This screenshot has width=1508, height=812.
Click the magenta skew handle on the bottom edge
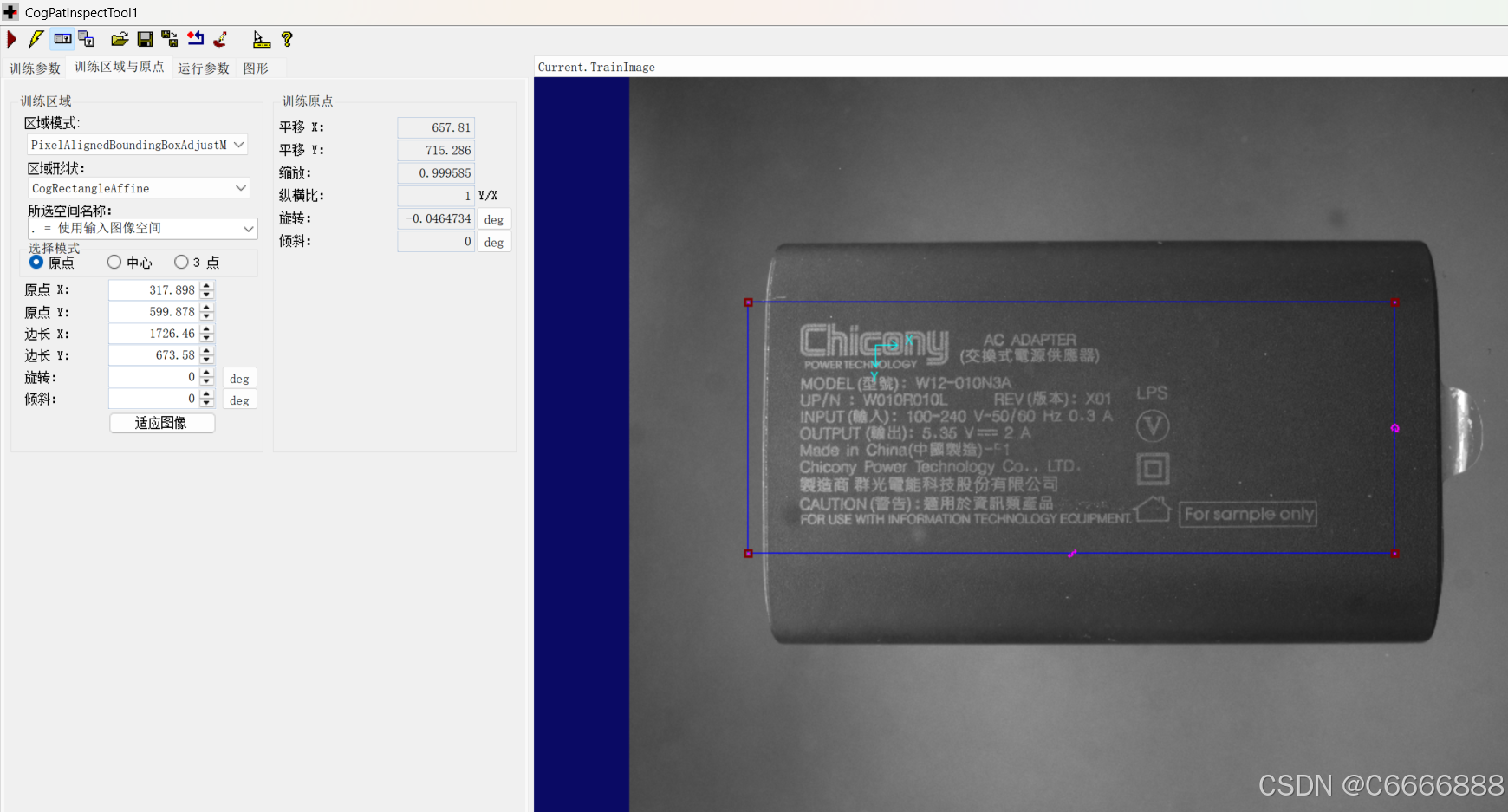tap(1072, 553)
